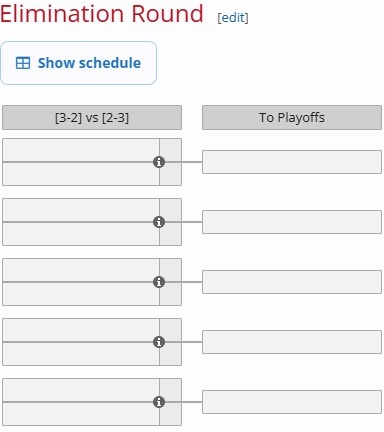Select the To Playoffs column header

(292, 117)
